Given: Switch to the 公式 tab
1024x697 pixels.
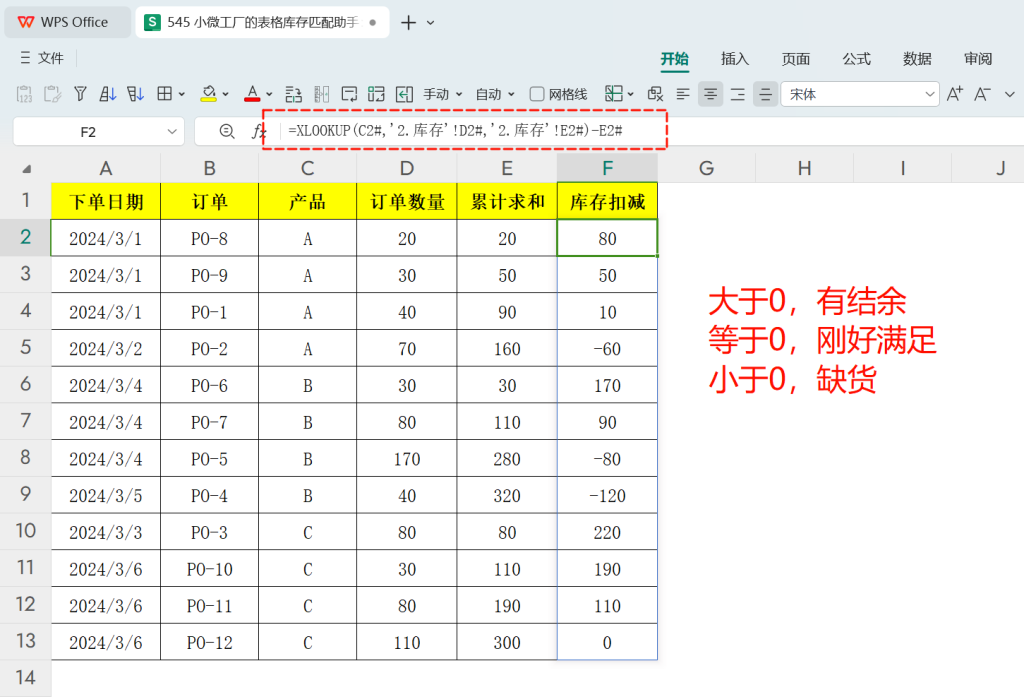Looking at the screenshot, I should coord(856,59).
